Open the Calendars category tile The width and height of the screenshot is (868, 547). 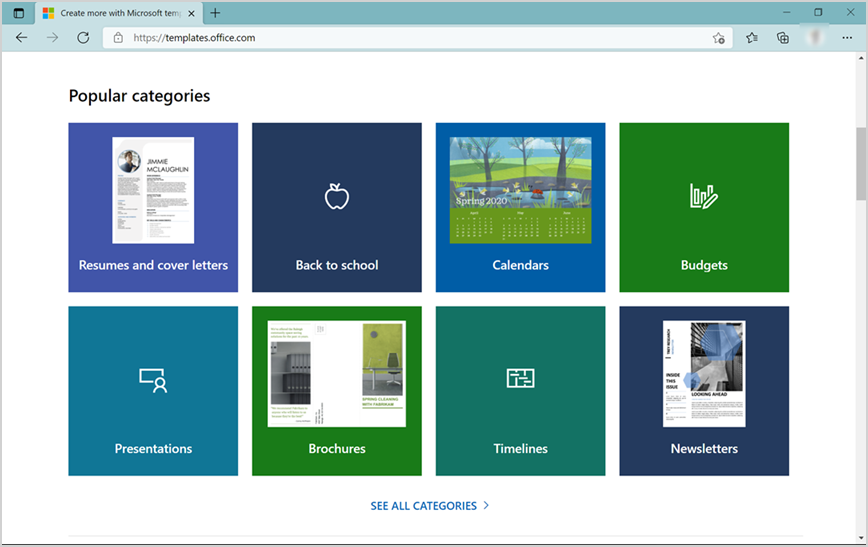(x=520, y=207)
